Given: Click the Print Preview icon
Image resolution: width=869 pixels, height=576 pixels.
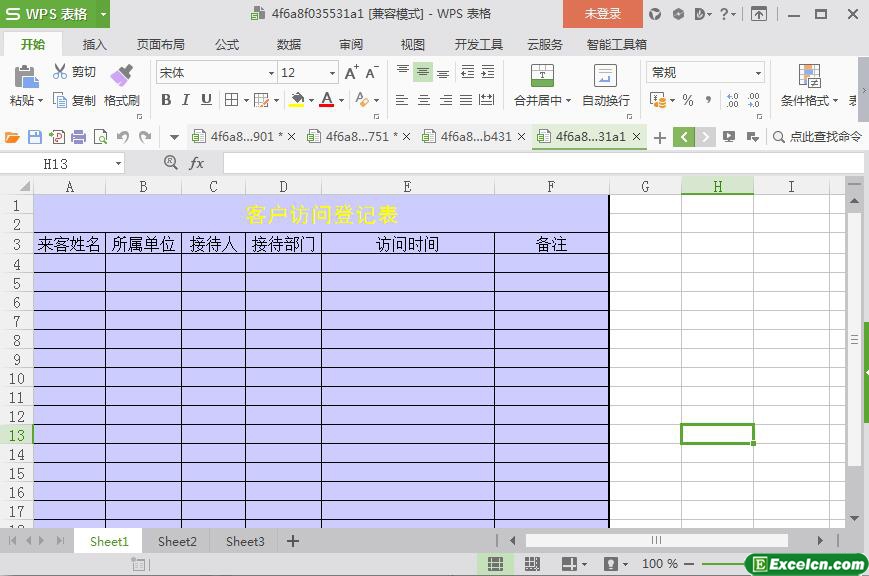Looking at the screenshot, I should point(100,137).
